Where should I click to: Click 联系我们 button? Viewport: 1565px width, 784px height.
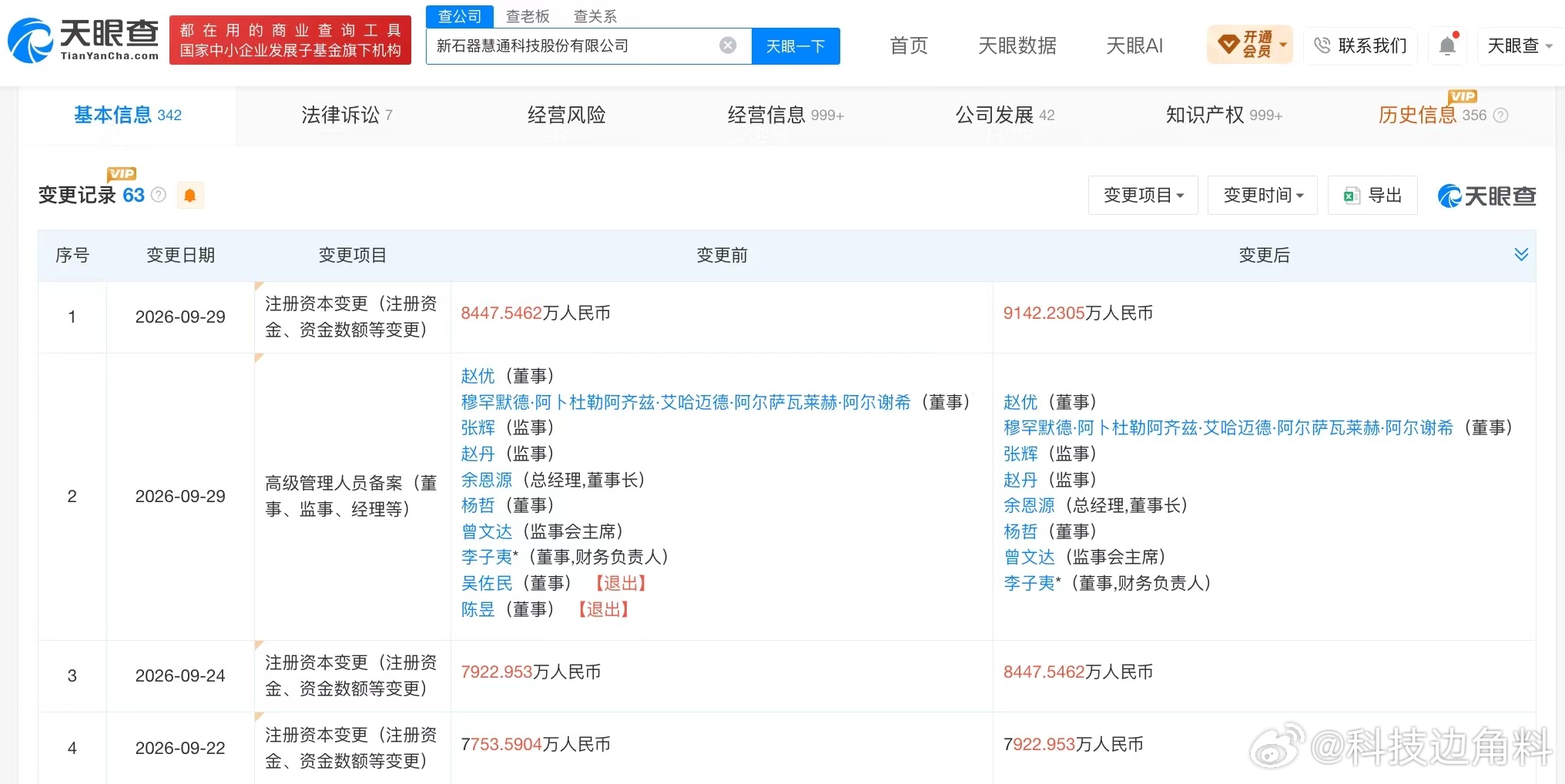click(x=1361, y=45)
